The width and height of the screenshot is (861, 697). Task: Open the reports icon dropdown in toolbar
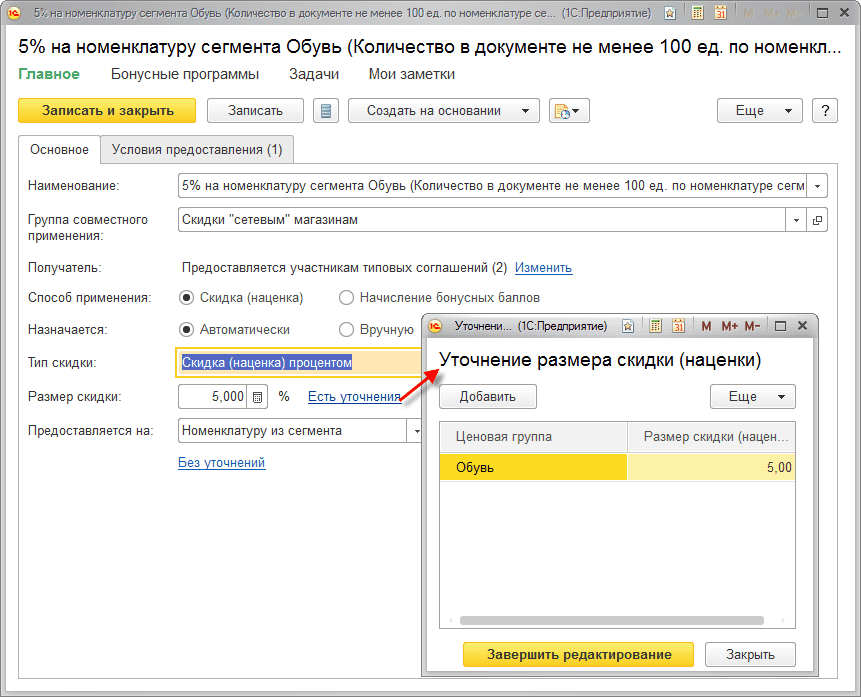569,111
